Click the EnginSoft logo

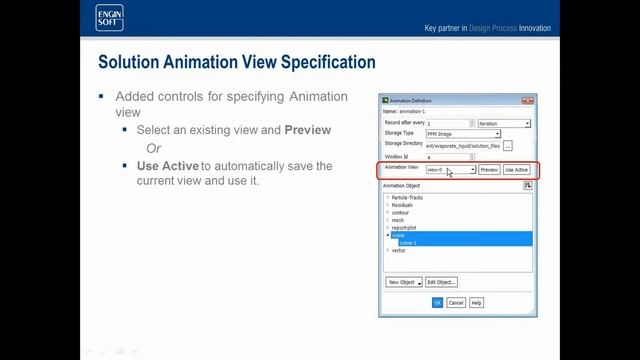pos(109,18)
